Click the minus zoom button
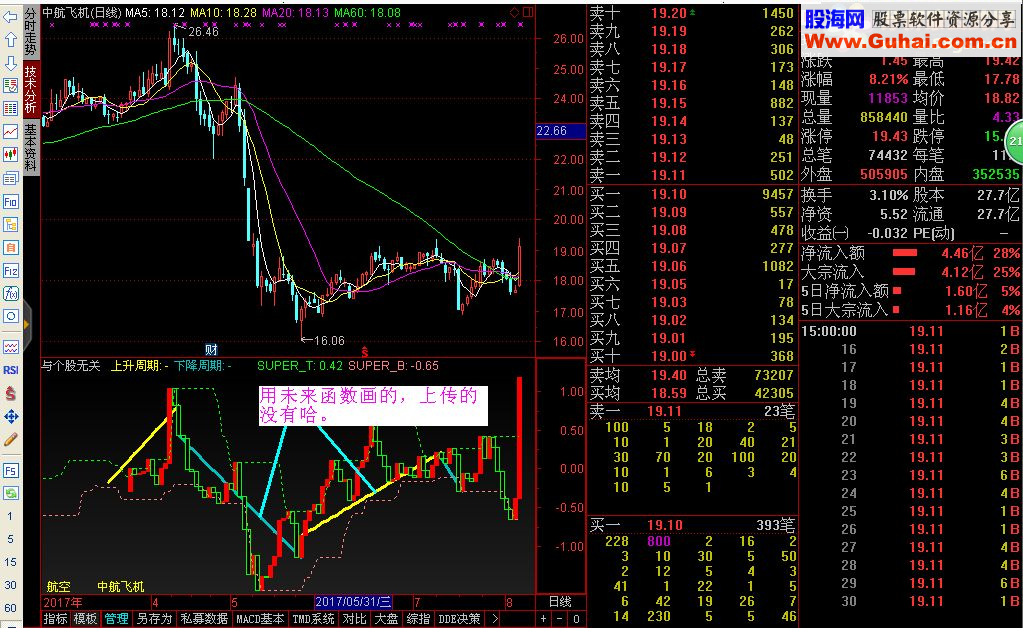 pos(559,619)
